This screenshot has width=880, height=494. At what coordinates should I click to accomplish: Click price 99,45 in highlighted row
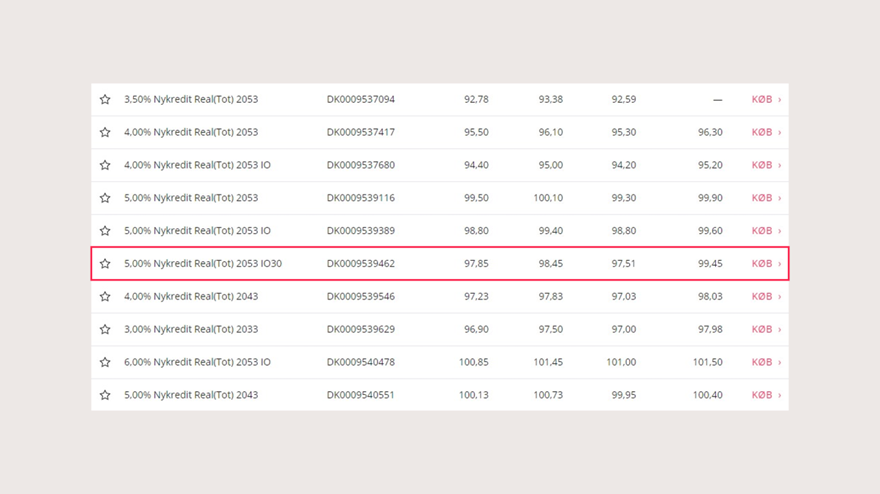tap(710, 264)
